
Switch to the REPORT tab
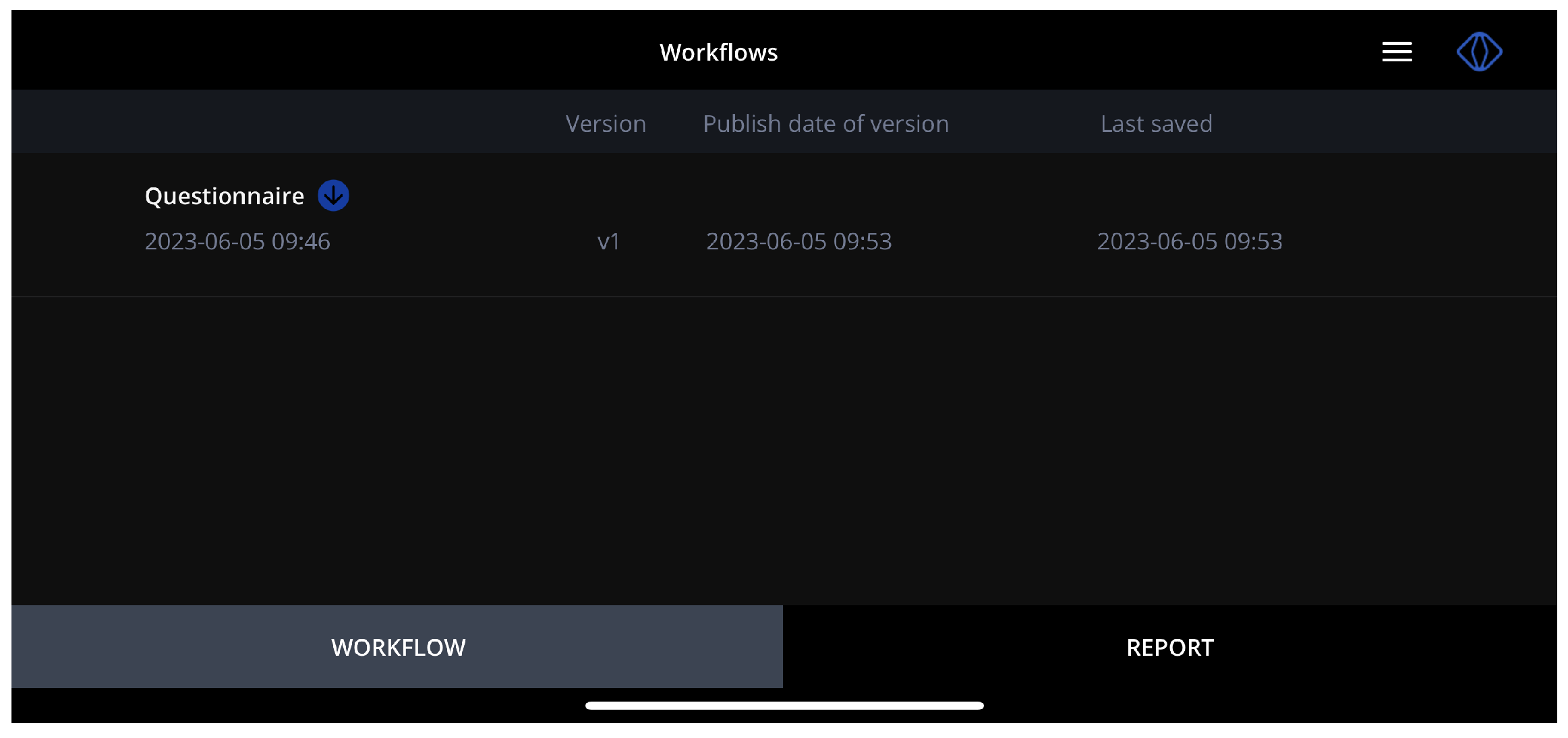click(1169, 647)
